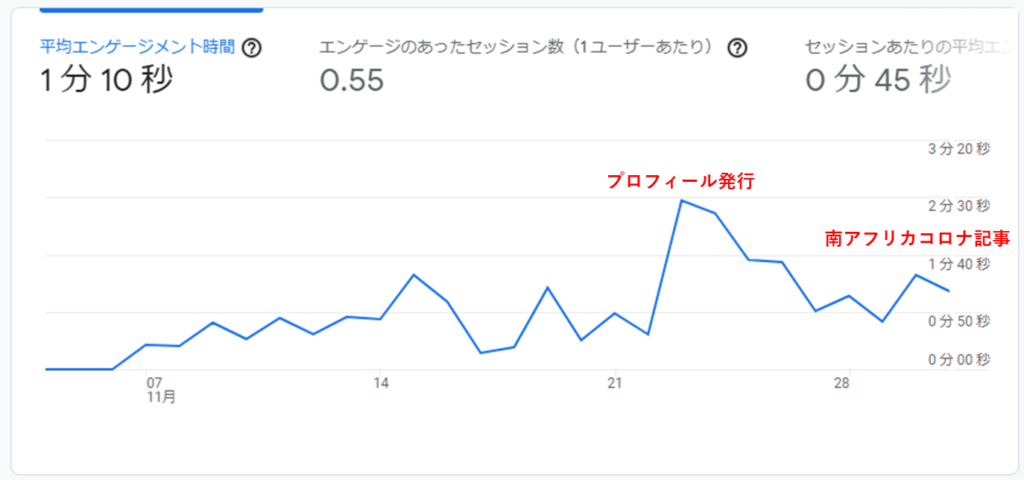Click the プロフィール発行 red annotation

point(681,181)
